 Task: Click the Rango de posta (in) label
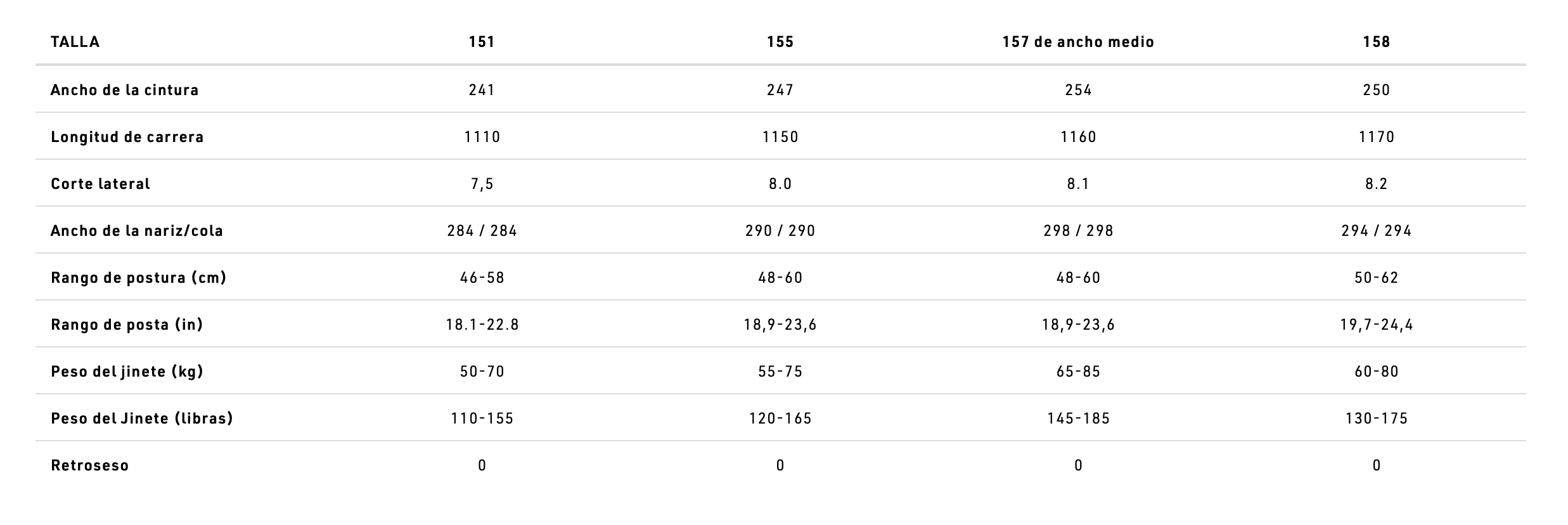point(127,325)
